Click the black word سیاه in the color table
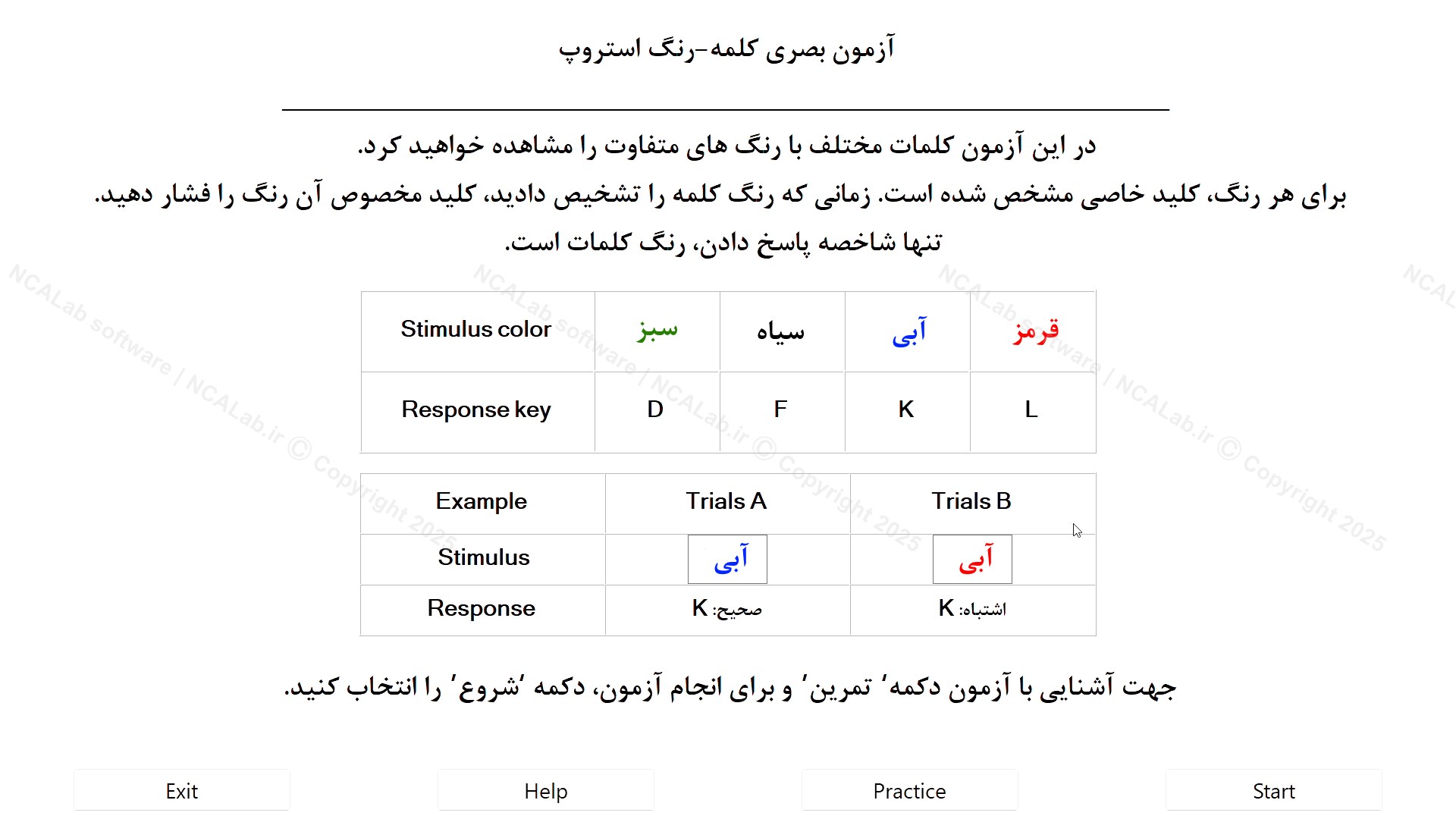Image resolution: width=1456 pixels, height=819 pixels. pyautogui.click(x=781, y=330)
